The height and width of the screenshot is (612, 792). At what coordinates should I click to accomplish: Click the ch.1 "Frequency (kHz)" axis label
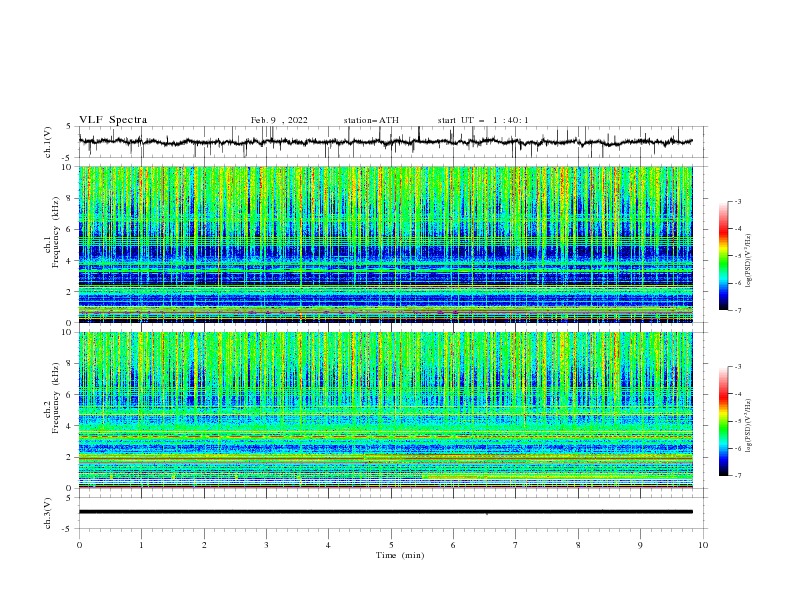click(x=56, y=233)
